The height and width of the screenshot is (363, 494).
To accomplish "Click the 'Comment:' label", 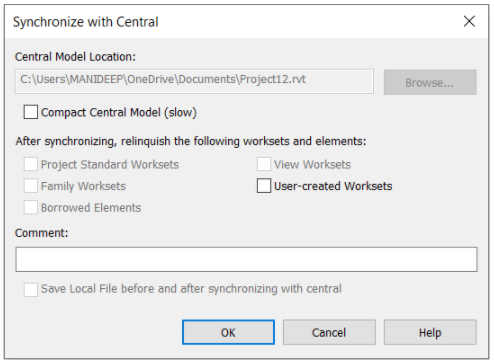I will [42, 233].
